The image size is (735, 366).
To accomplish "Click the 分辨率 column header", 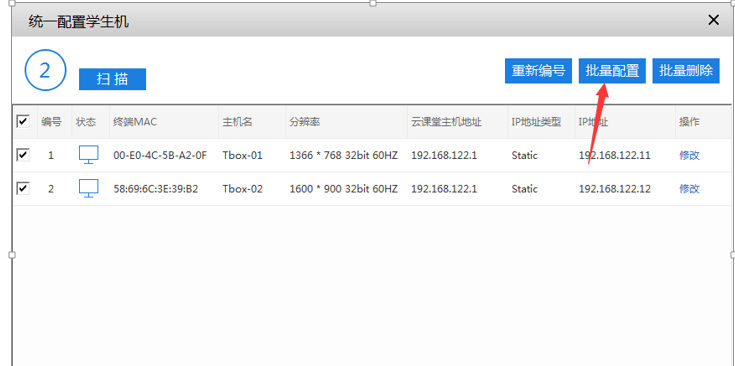I will [x=304, y=122].
